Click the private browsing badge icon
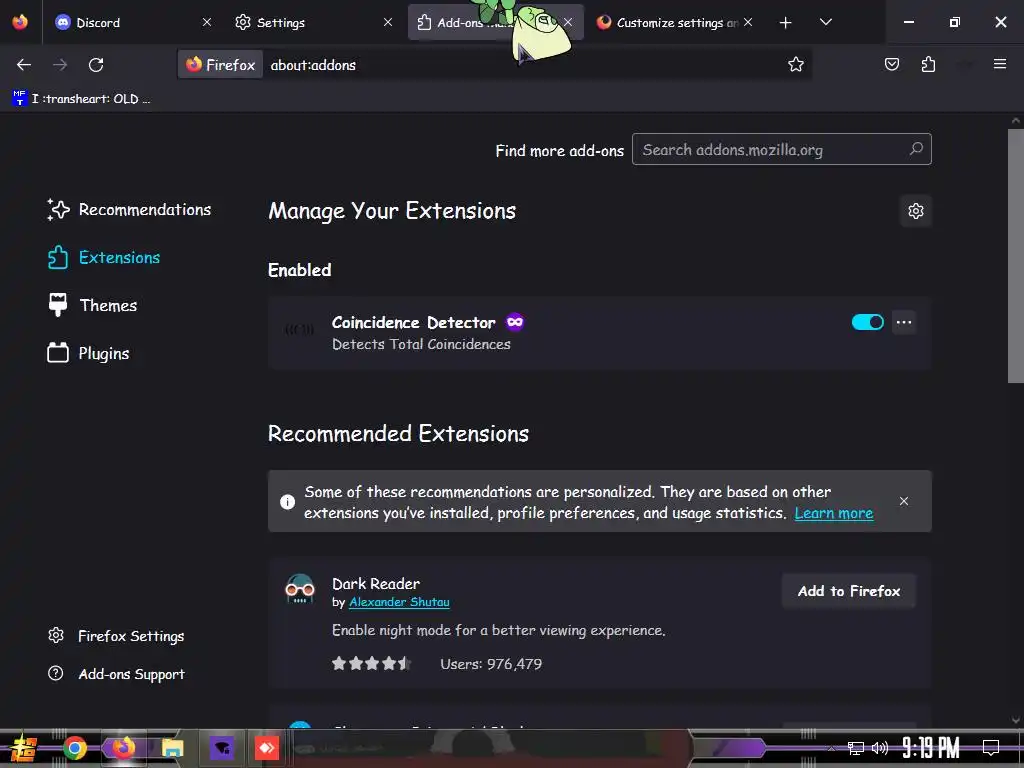This screenshot has height=768, width=1024. tap(515, 322)
